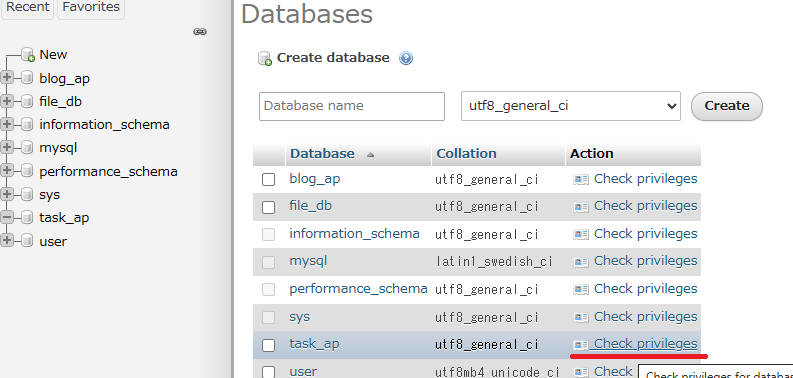Select New in the navigation tree
Screen dimensions: 793x378
click(x=53, y=55)
